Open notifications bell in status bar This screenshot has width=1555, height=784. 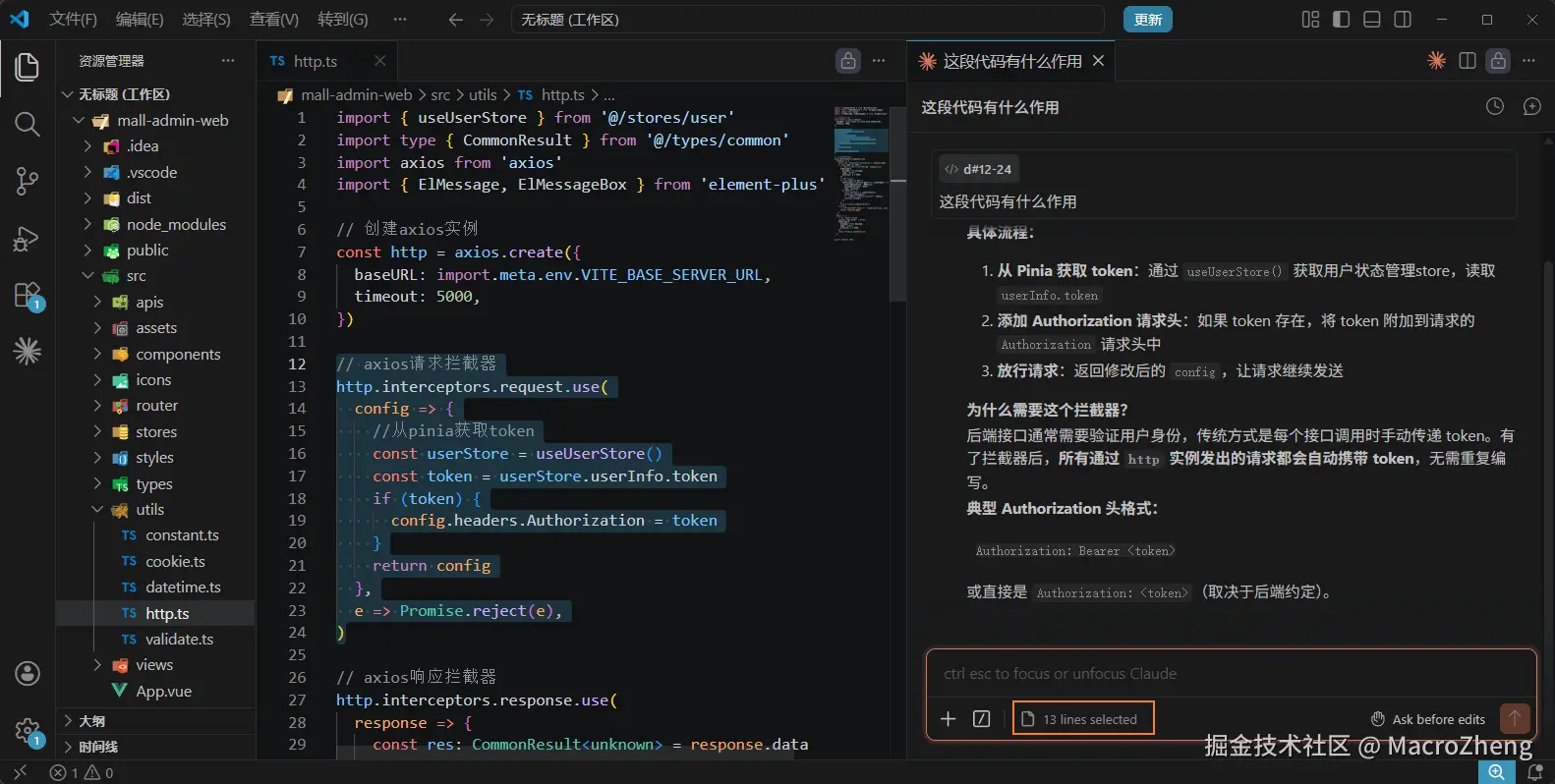[x=1534, y=772]
